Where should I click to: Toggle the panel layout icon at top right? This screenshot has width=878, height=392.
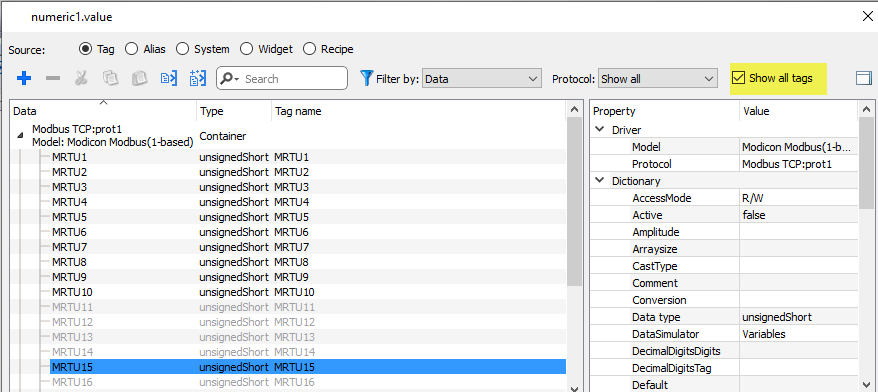tap(864, 78)
